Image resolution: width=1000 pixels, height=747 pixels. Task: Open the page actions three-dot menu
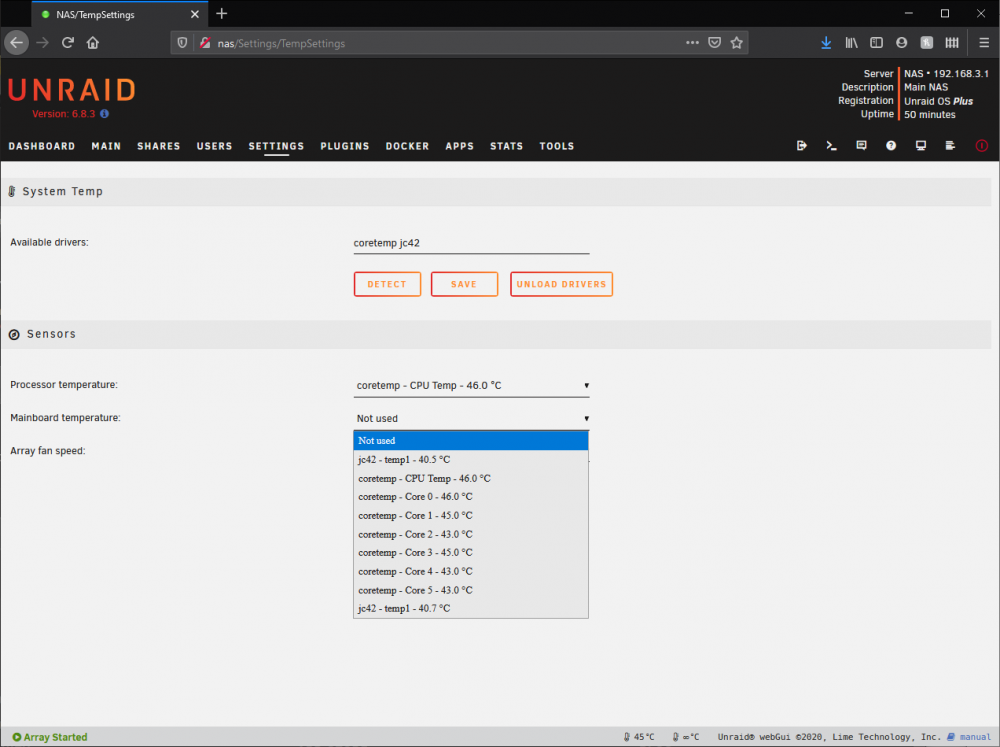click(x=692, y=43)
